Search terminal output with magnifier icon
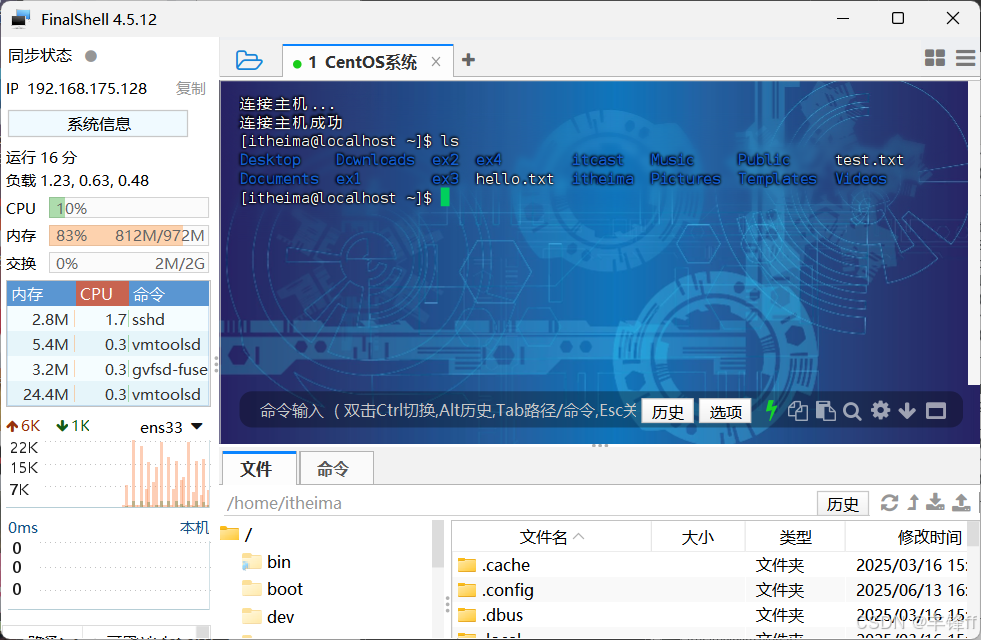The width and height of the screenshot is (981, 640). click(x=851, y=411)
